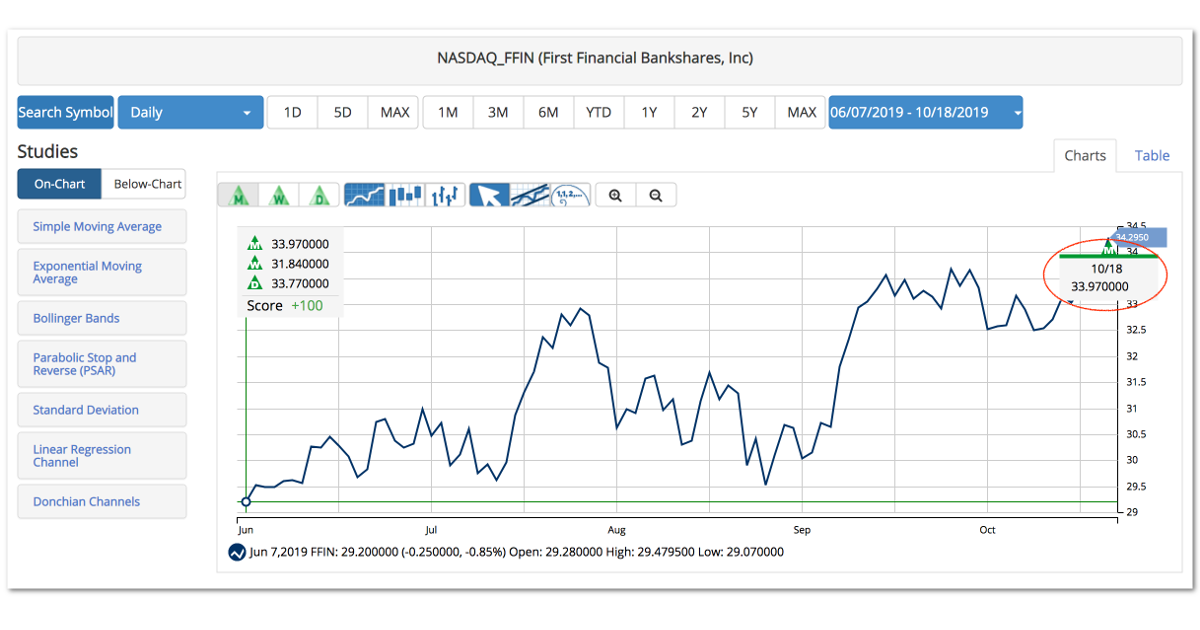This screenshot has height=630, width=1200.
Task: Switch to candlestick chart type
Action: [x=406, y=195]
